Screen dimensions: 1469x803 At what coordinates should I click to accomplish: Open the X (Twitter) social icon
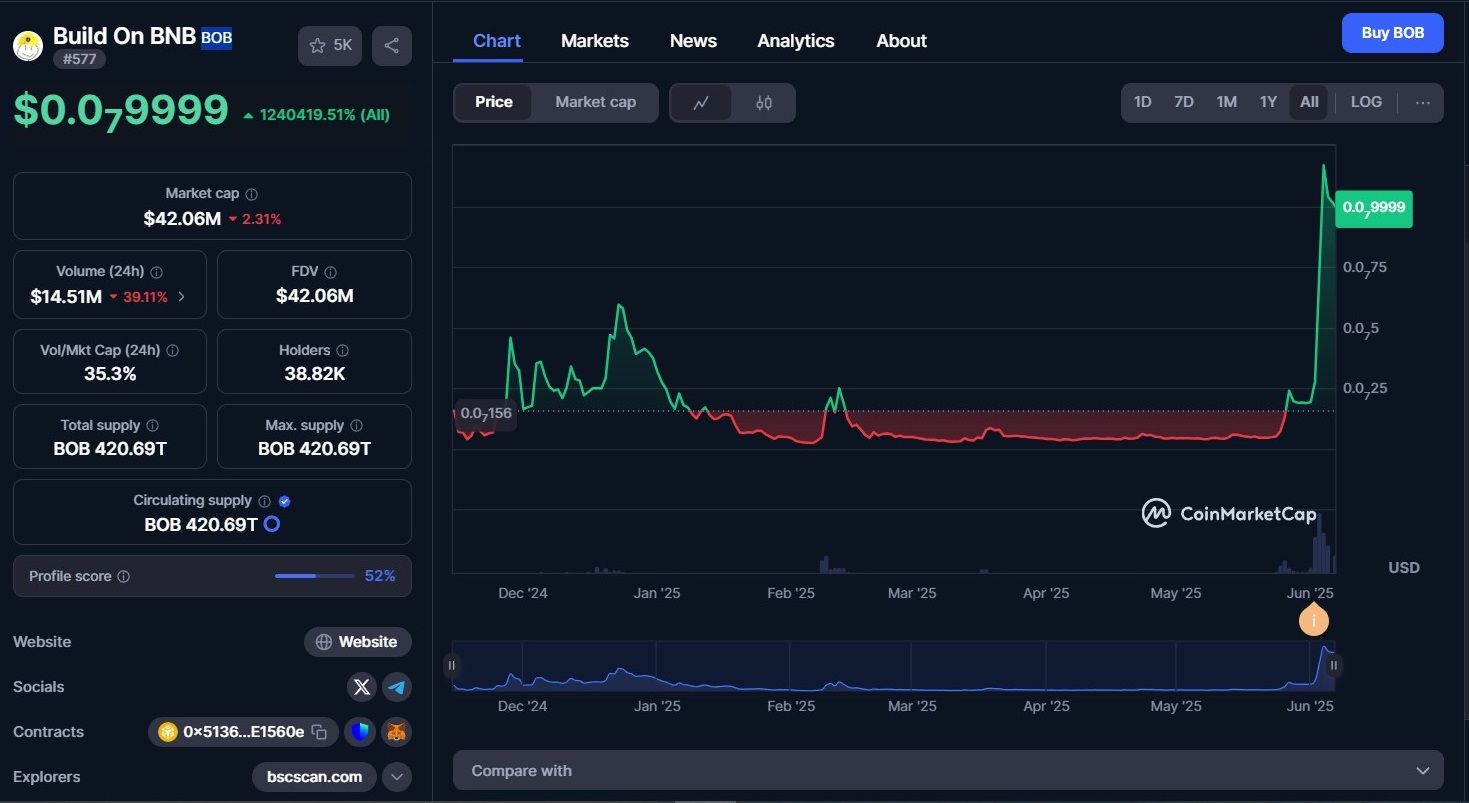pyautogui.click(x=362, y=687)
